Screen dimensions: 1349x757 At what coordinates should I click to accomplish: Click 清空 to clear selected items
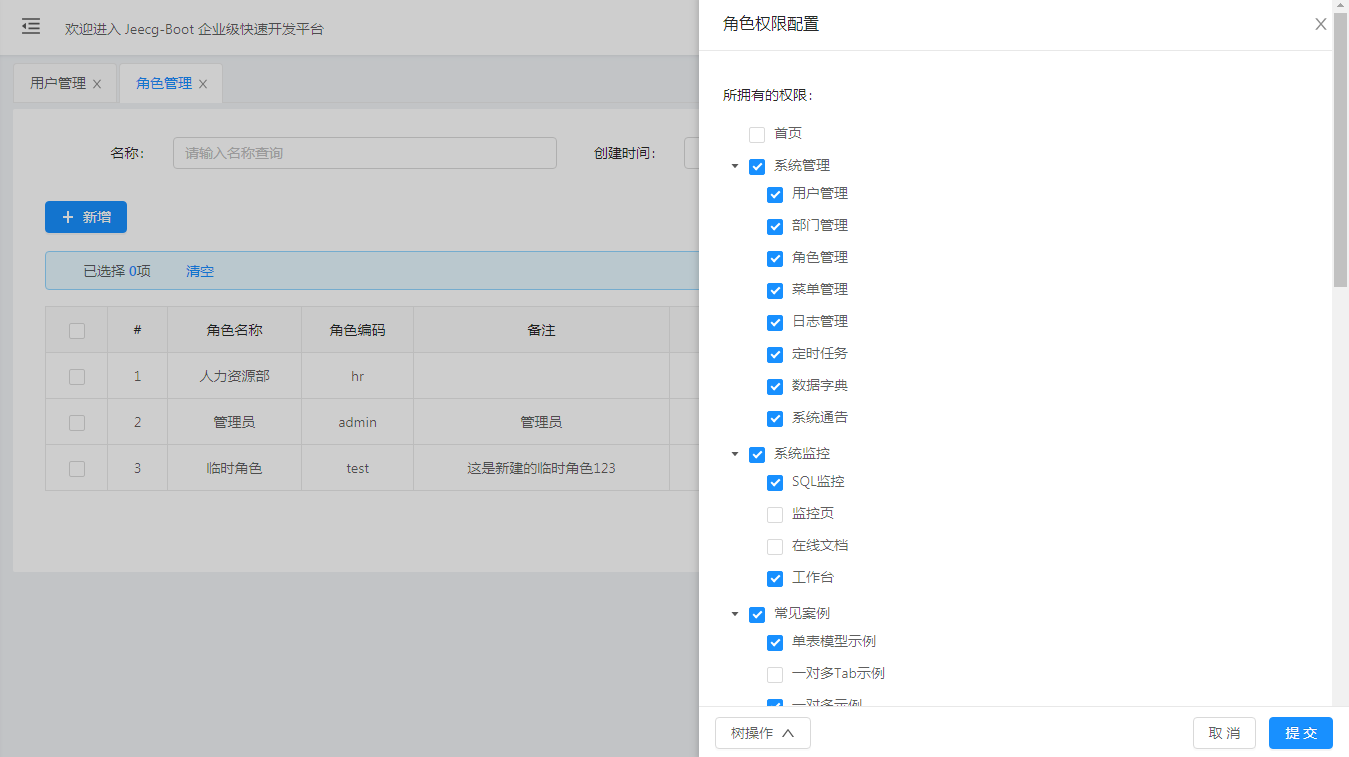coord(199,270)
